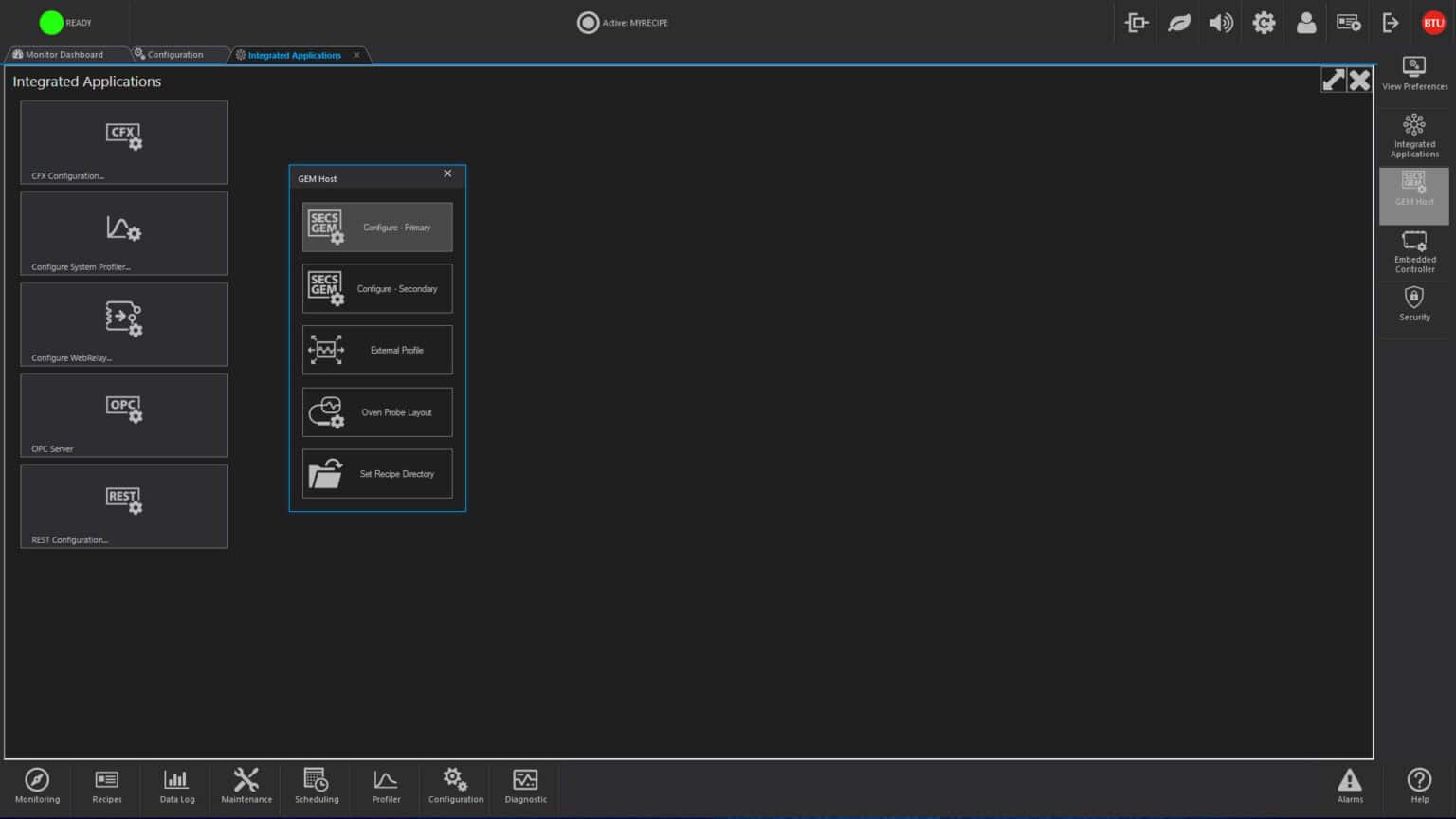Switch to Monitor Dashboard tab

[64, 55]
